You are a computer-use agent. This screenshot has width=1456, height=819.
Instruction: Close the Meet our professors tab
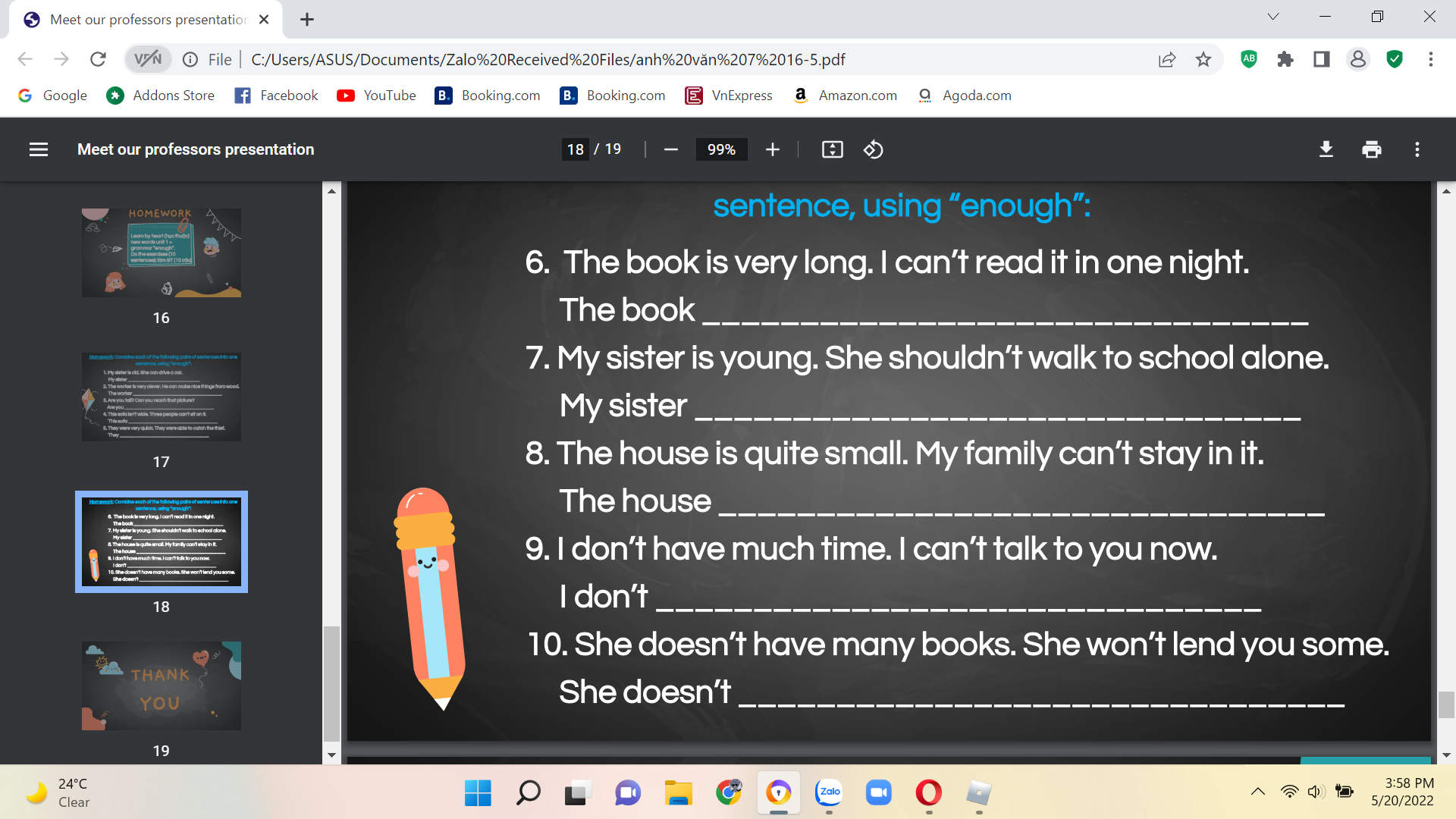(x=264, y=20)
